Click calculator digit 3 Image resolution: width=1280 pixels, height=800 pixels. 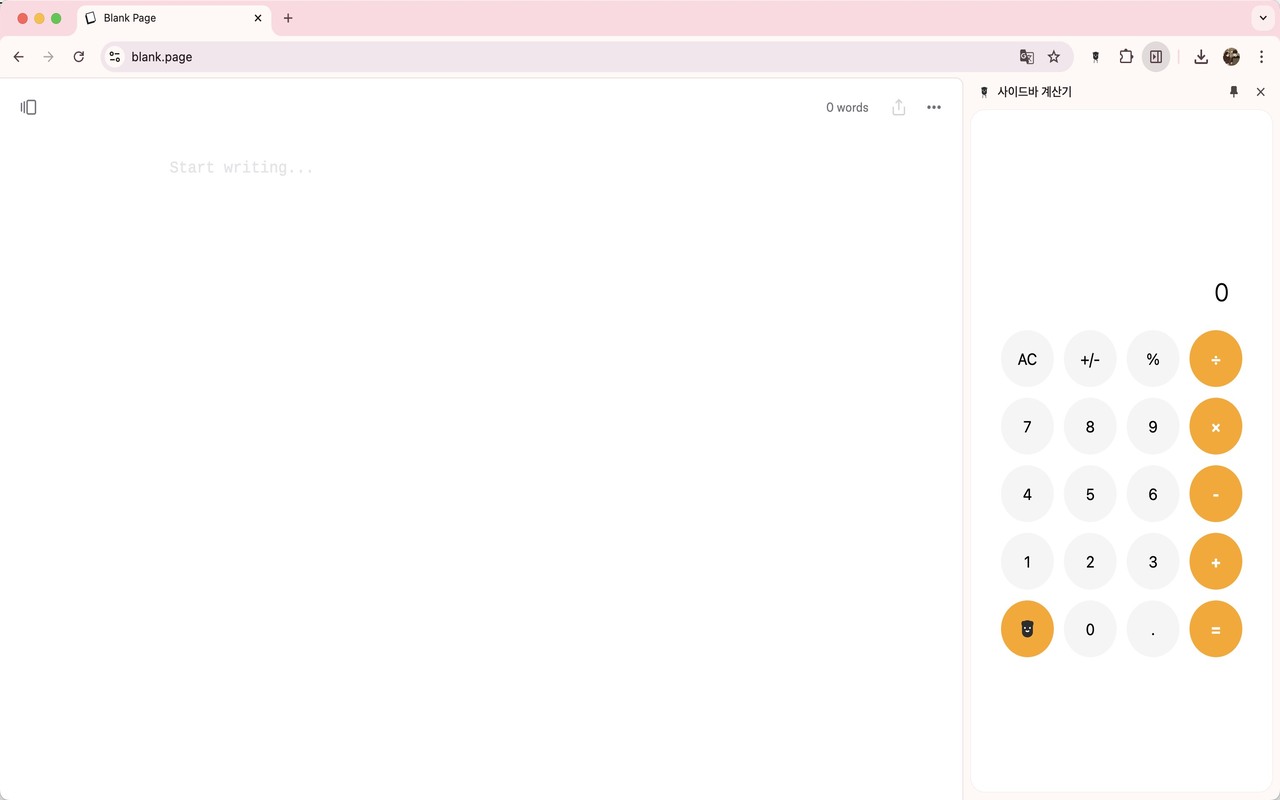[x=1153, y=561]
